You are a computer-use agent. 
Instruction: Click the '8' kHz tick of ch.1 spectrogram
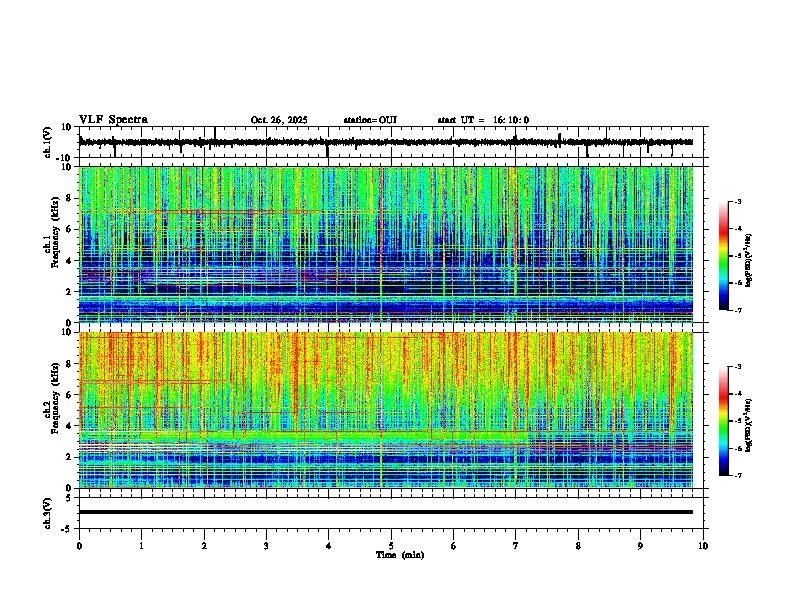[x=69, y=198]
